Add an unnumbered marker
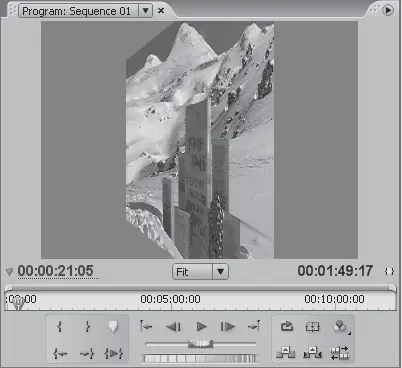 pos(113,327)
